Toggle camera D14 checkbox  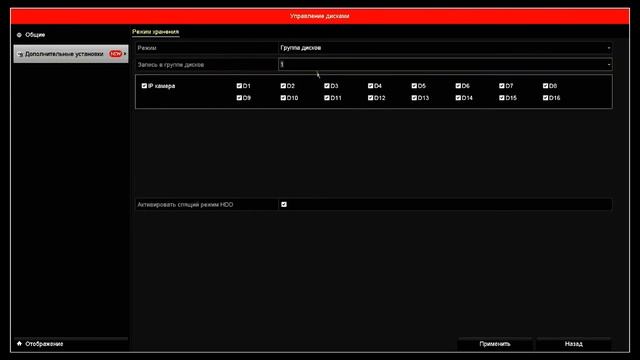click(x=458, y=98)
